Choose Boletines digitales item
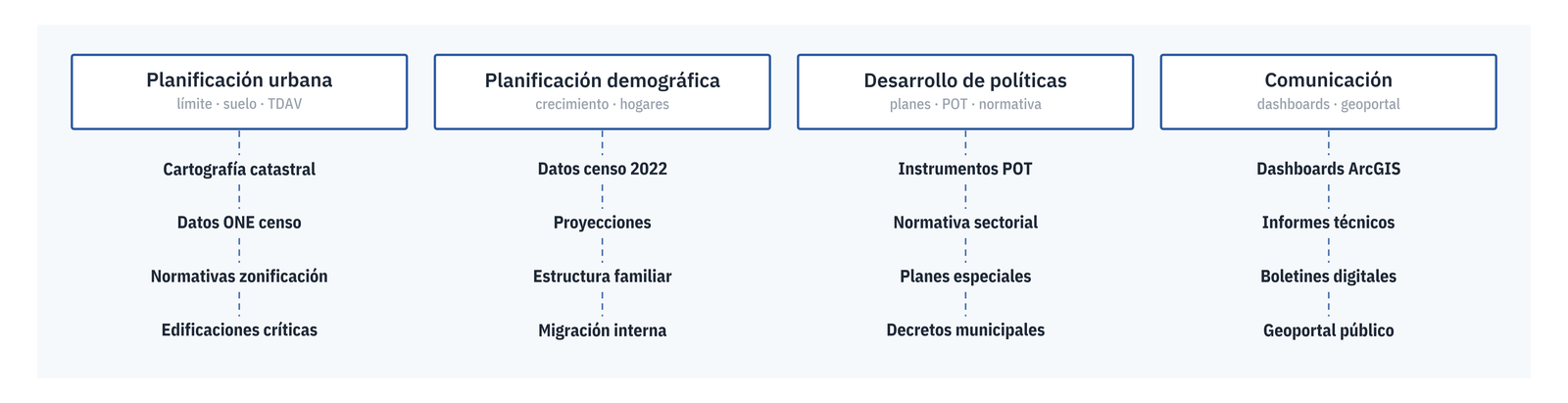The width and height of the screenshot is (1568, 403). [1328, 277]
